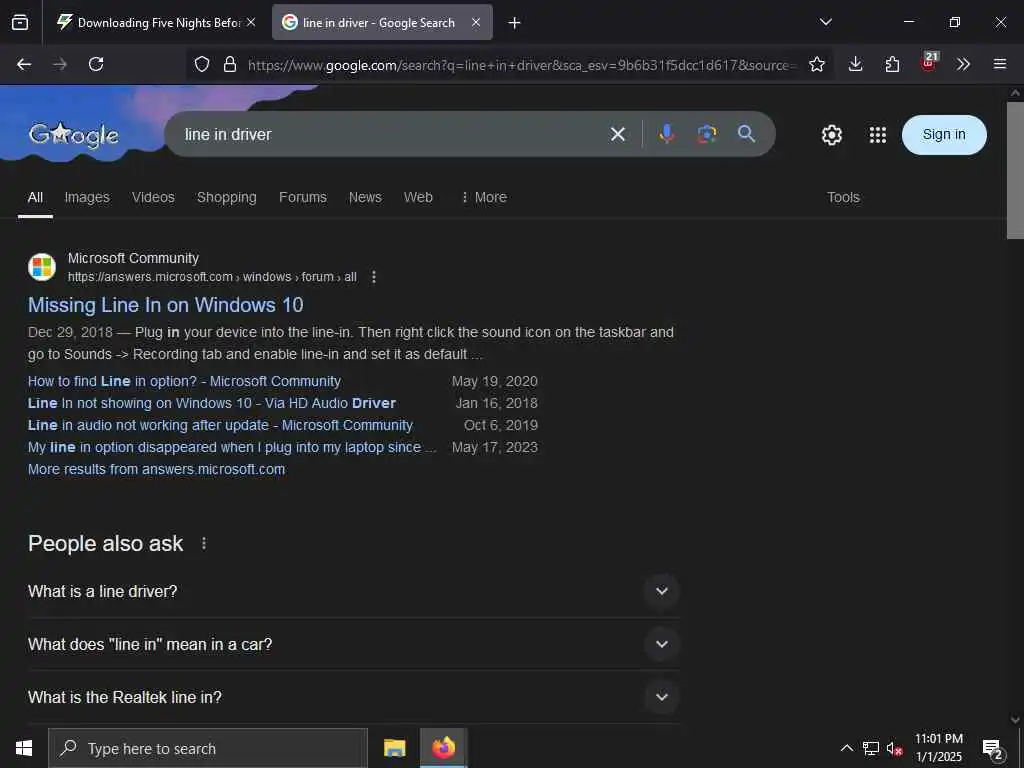Open the search Tools options
The width and height of the screenshot is (1024, 768).
coord(843,197)
